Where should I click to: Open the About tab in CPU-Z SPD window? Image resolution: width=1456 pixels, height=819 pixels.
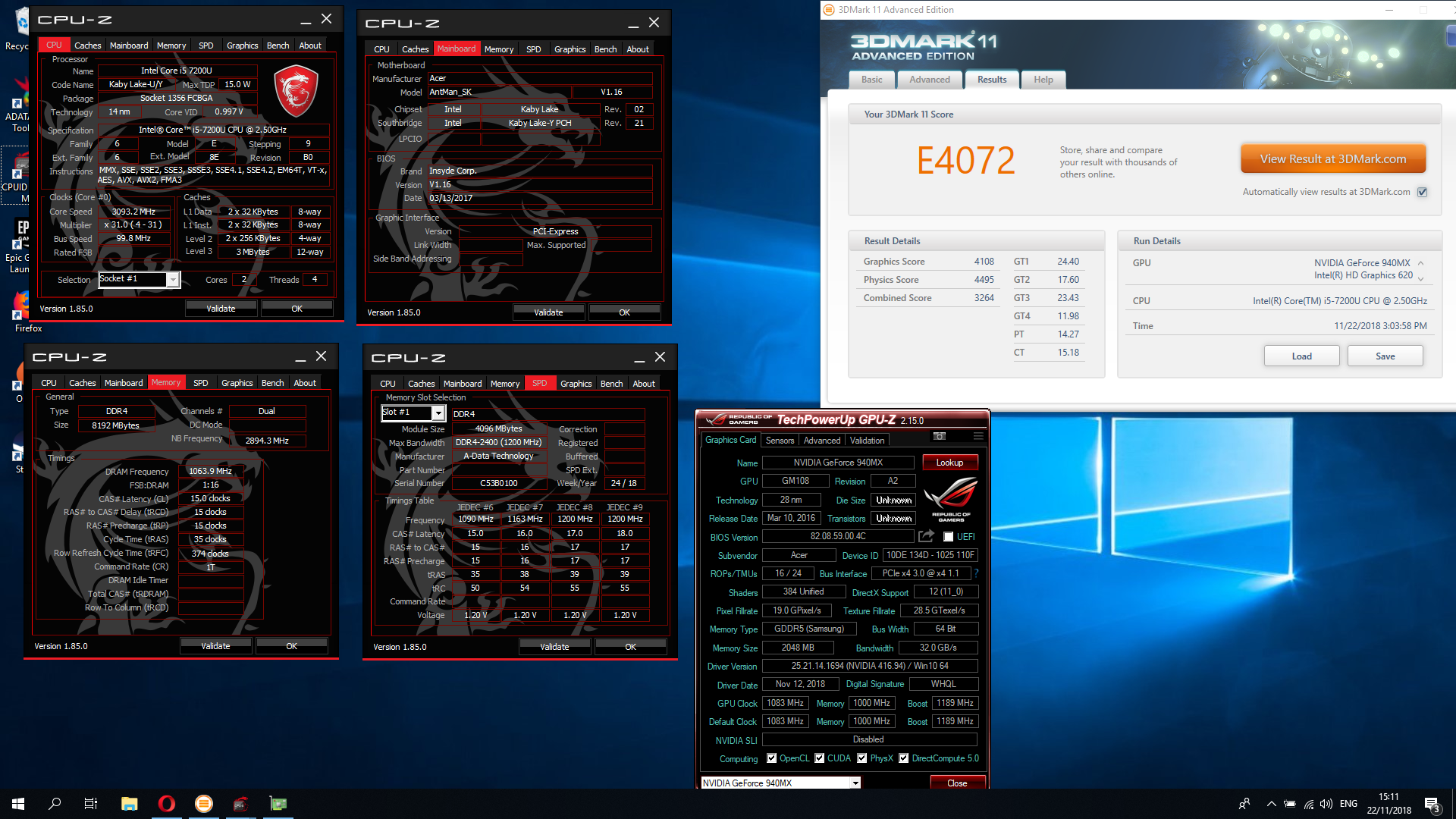click(644, 384)
